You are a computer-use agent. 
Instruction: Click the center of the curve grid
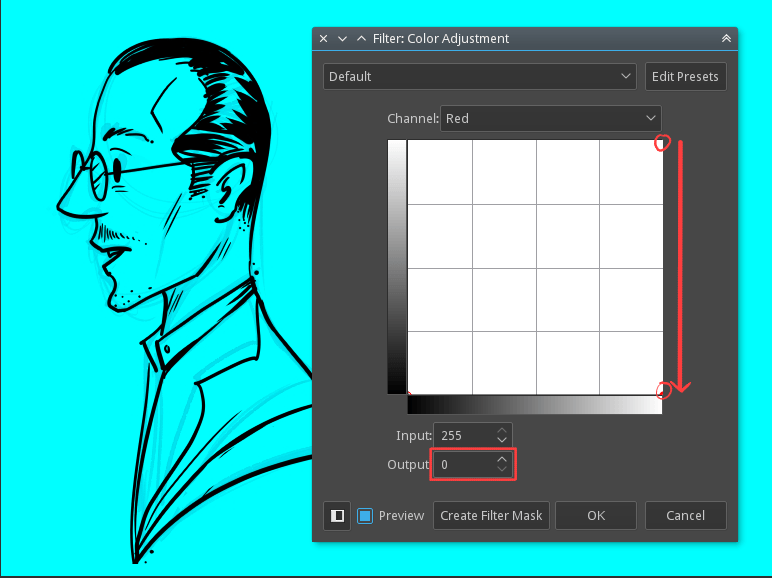(536, 268)
